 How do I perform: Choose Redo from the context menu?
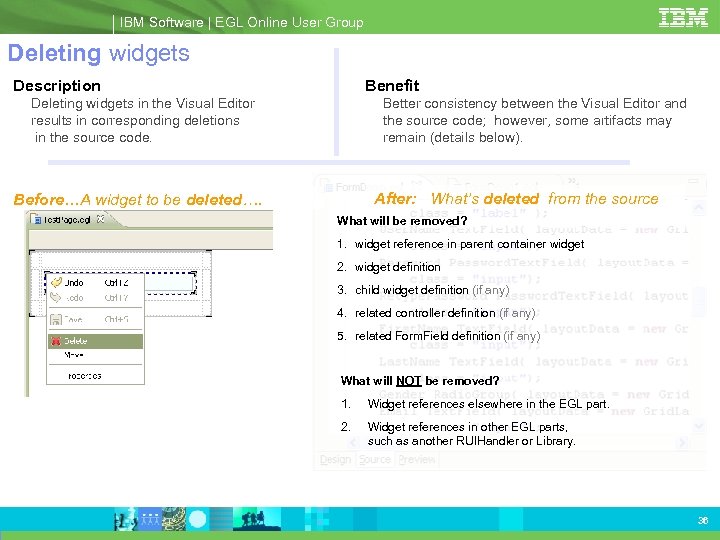tap(96, 298)
